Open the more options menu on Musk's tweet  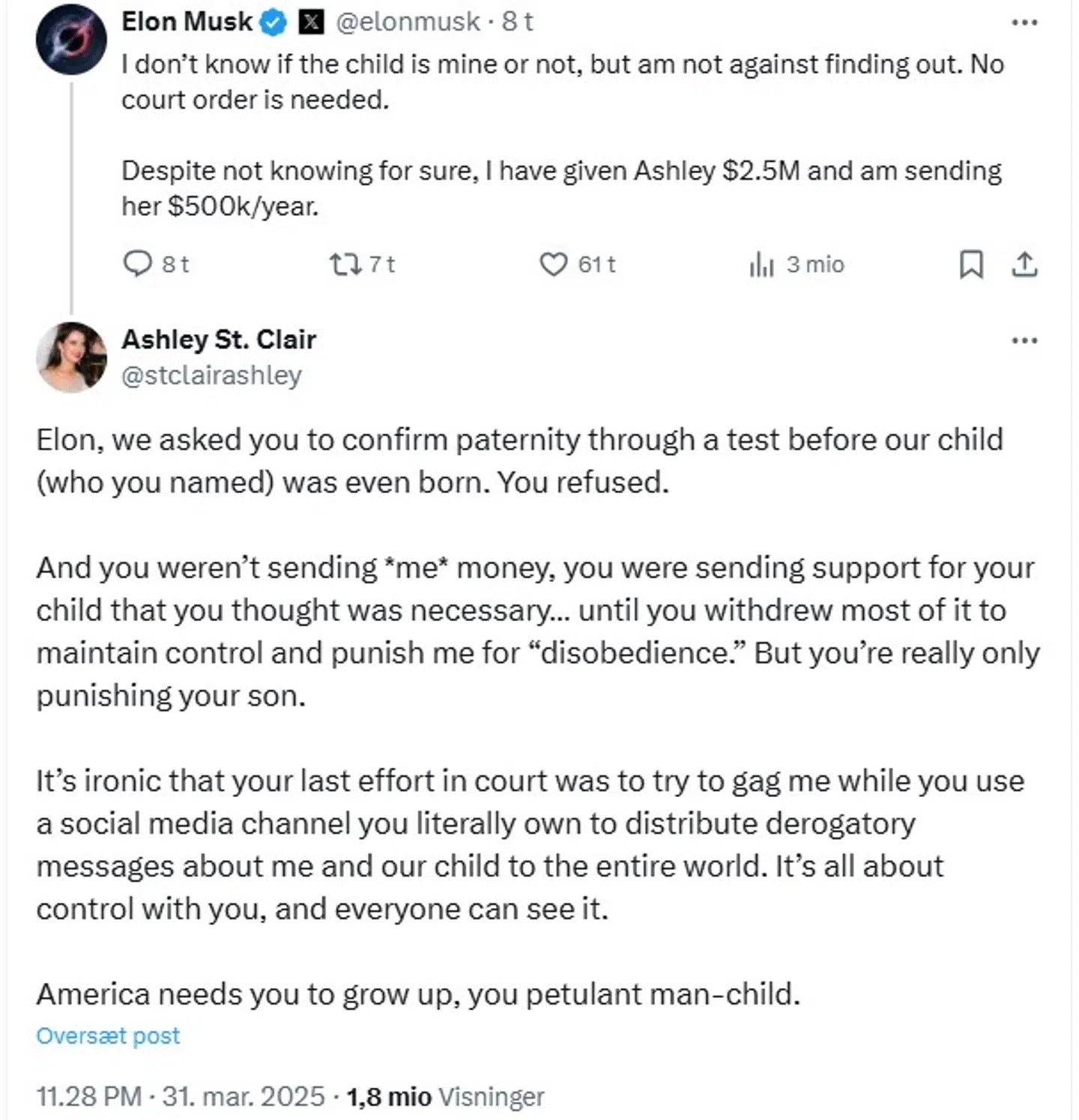(1024, 22)
